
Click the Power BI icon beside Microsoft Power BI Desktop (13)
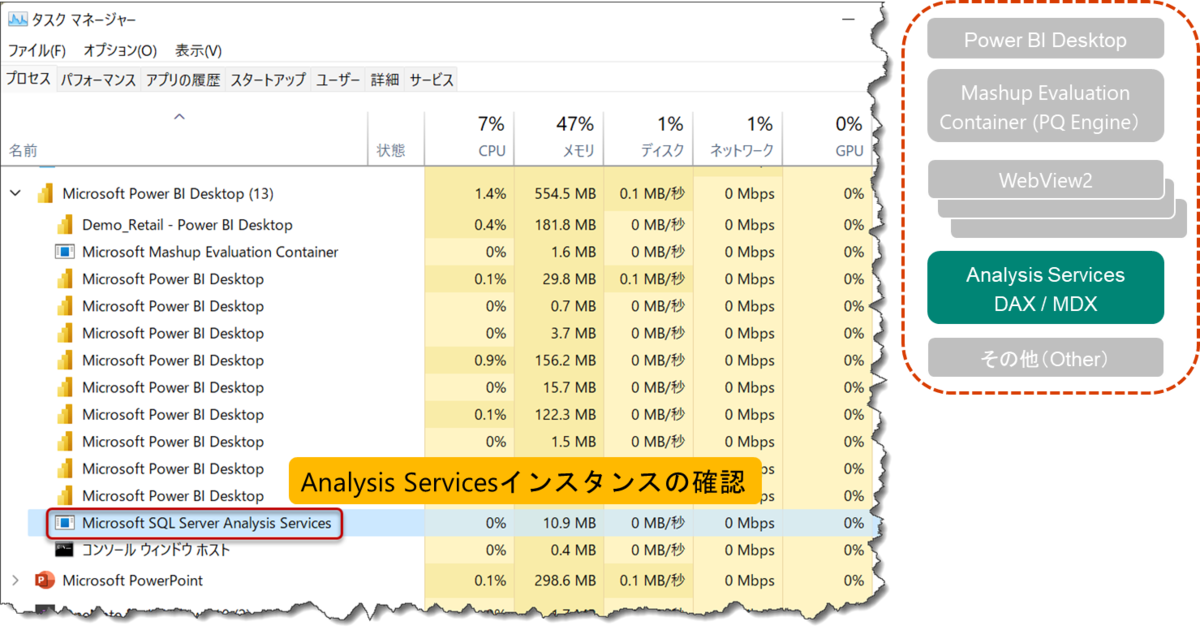44,194
